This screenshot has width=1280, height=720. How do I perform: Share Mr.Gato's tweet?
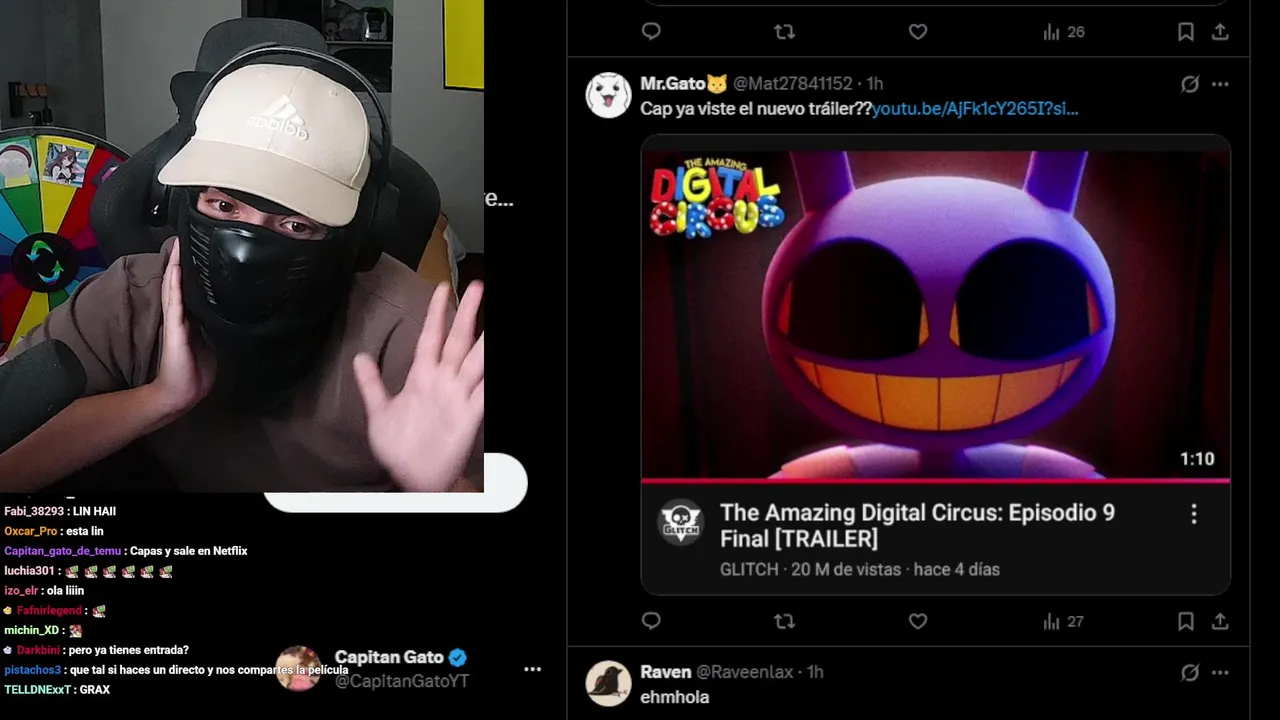click(1220, 621)
